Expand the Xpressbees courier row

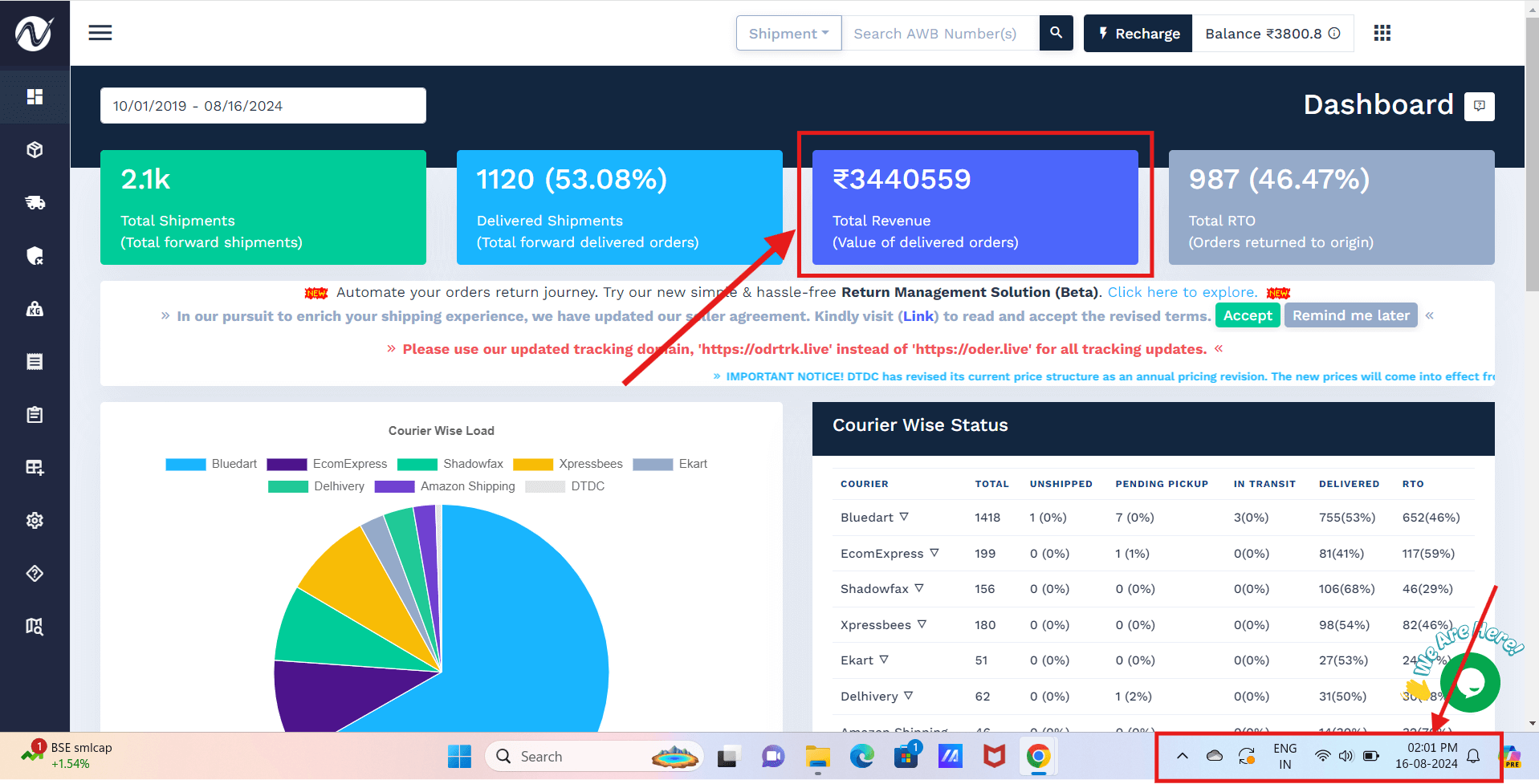click(922, 624)
